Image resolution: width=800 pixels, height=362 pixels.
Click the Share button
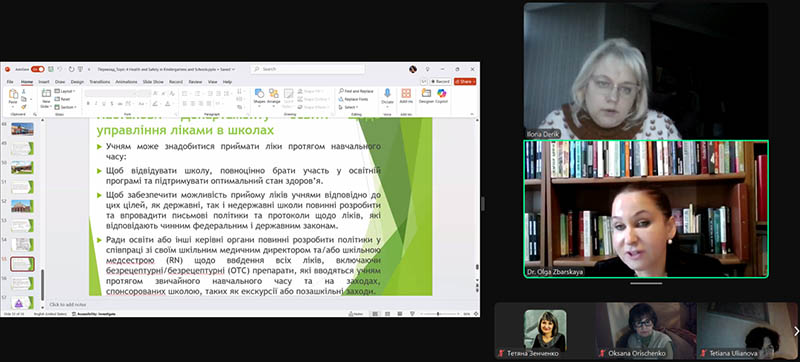pyautogui.click(x=465, y=82)
